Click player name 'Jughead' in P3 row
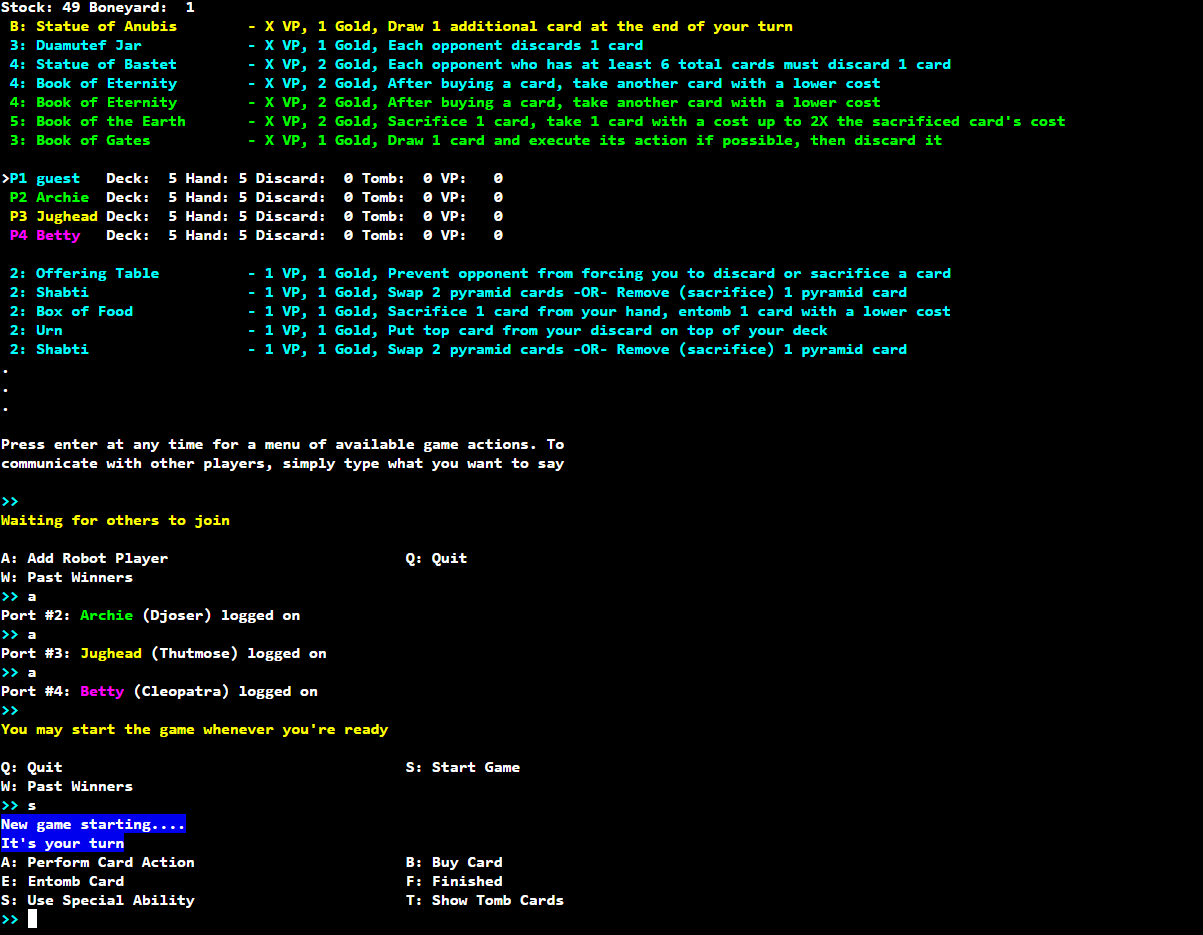This screenshot has height=935, width=1203. (67, 216)
